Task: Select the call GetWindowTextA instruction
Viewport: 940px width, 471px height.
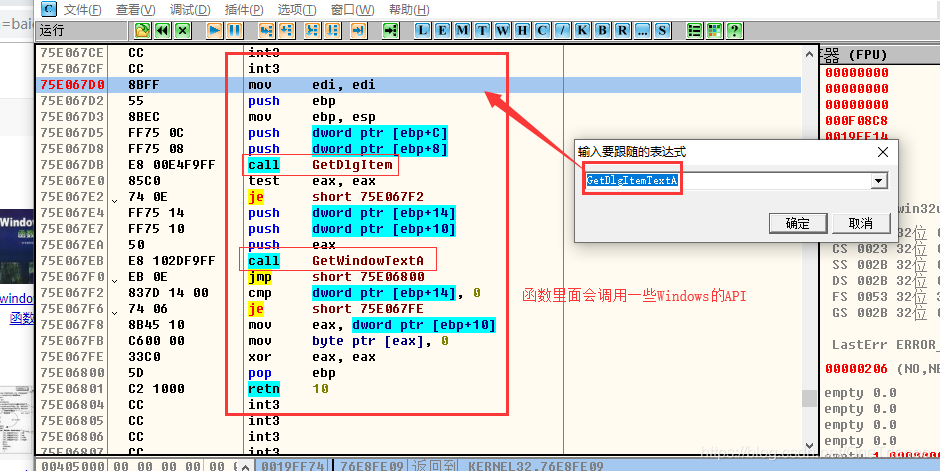Action: tap(336, 261)
